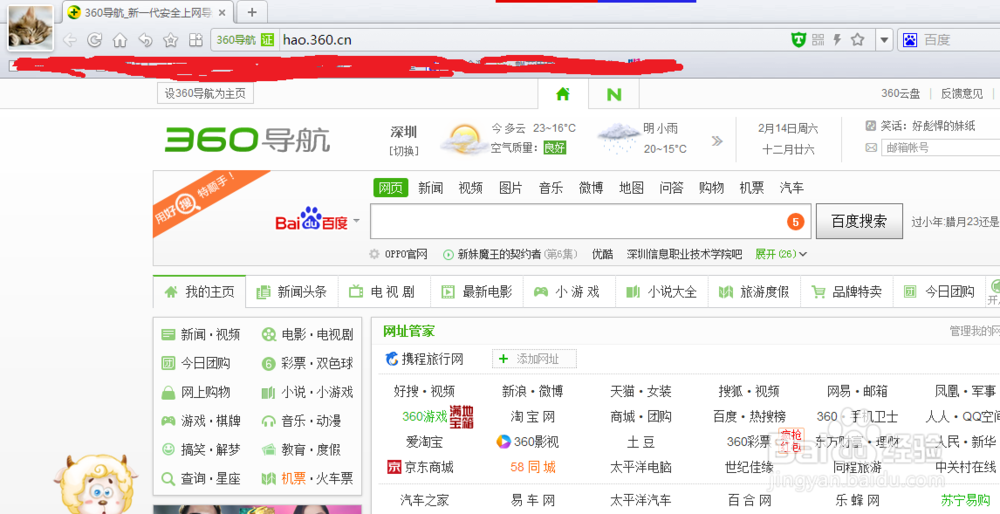
Task: Open the 今日团购 navigation tab
Action: (939, 291)
